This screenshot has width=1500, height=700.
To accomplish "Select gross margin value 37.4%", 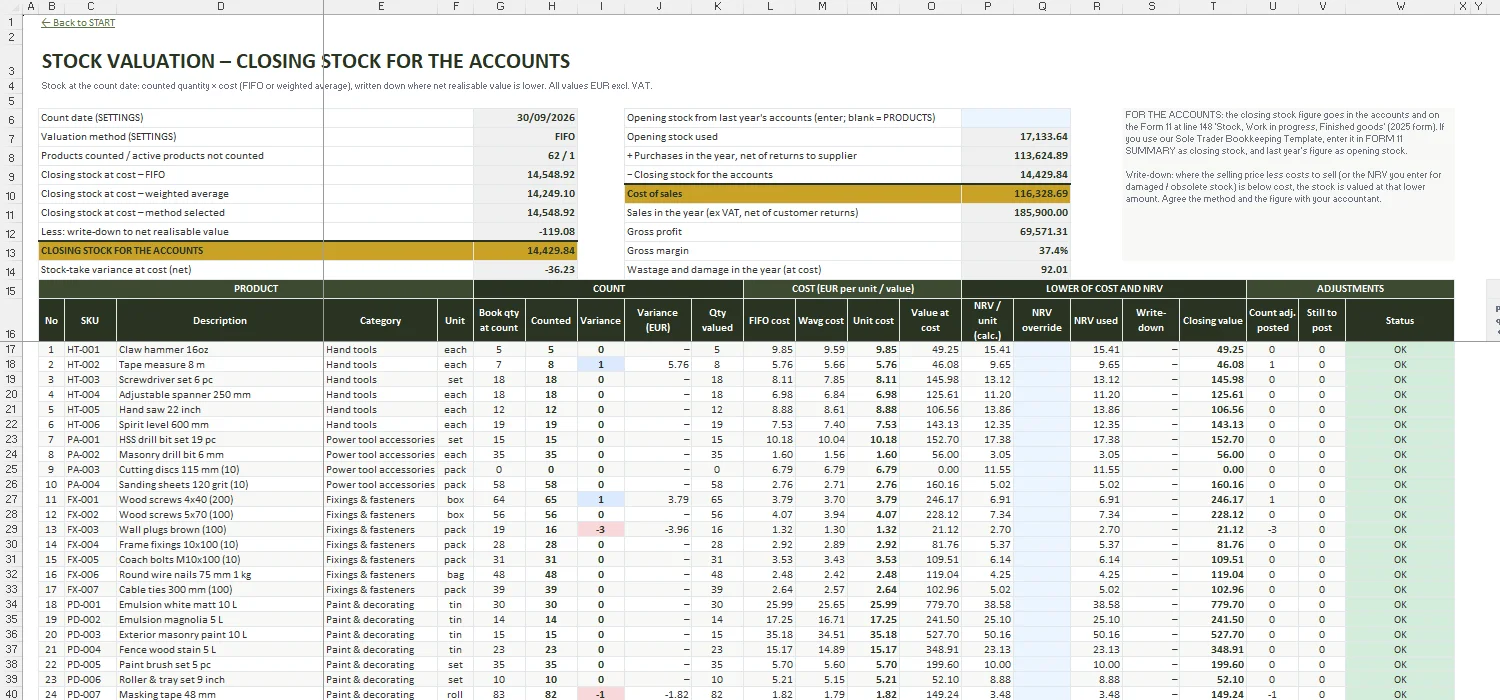I will [1015, 251].
